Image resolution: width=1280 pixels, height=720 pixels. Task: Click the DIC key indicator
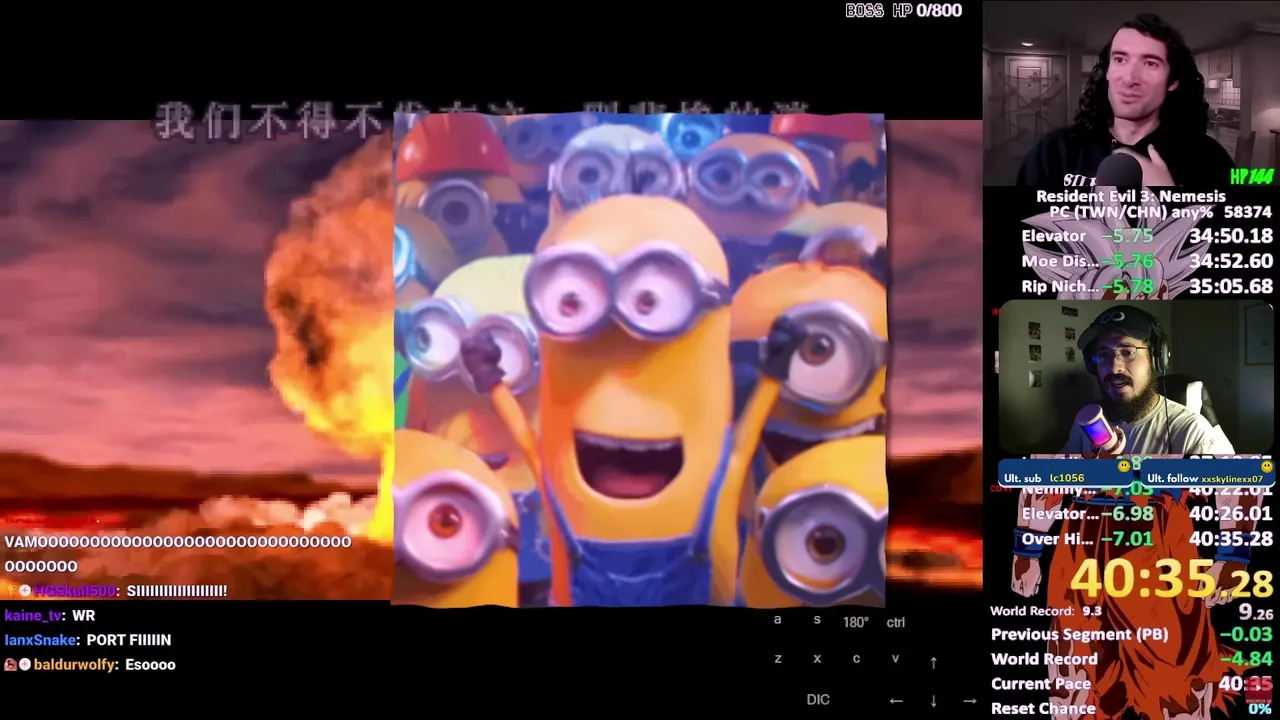(818, 700)
